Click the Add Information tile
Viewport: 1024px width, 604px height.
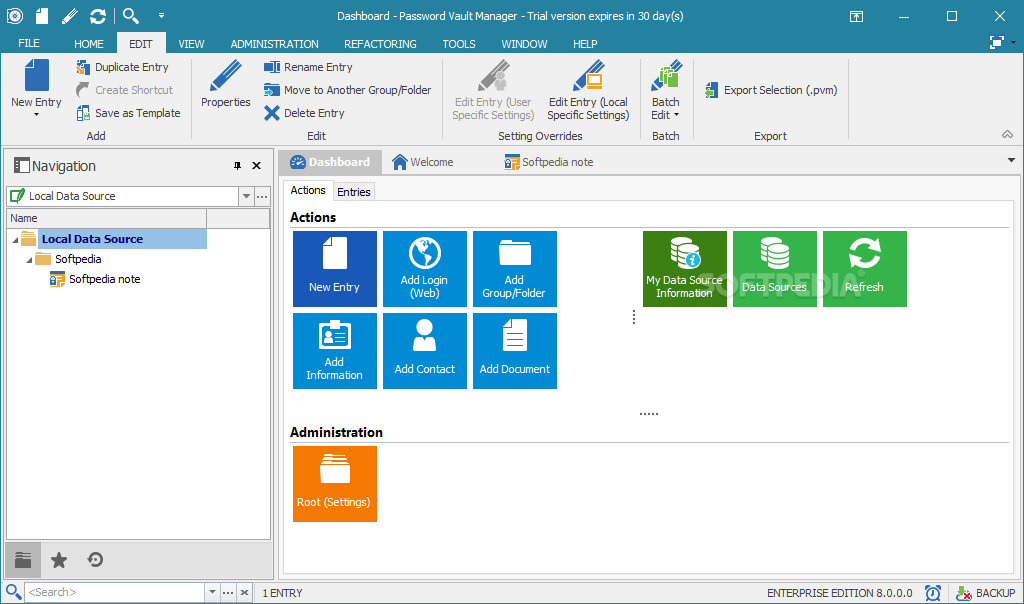[x=334, y=351]
